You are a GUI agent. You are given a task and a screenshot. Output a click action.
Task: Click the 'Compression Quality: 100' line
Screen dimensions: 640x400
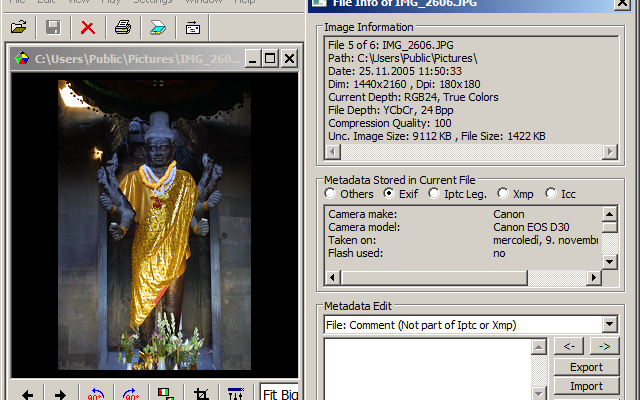click(x=390, y=123)
